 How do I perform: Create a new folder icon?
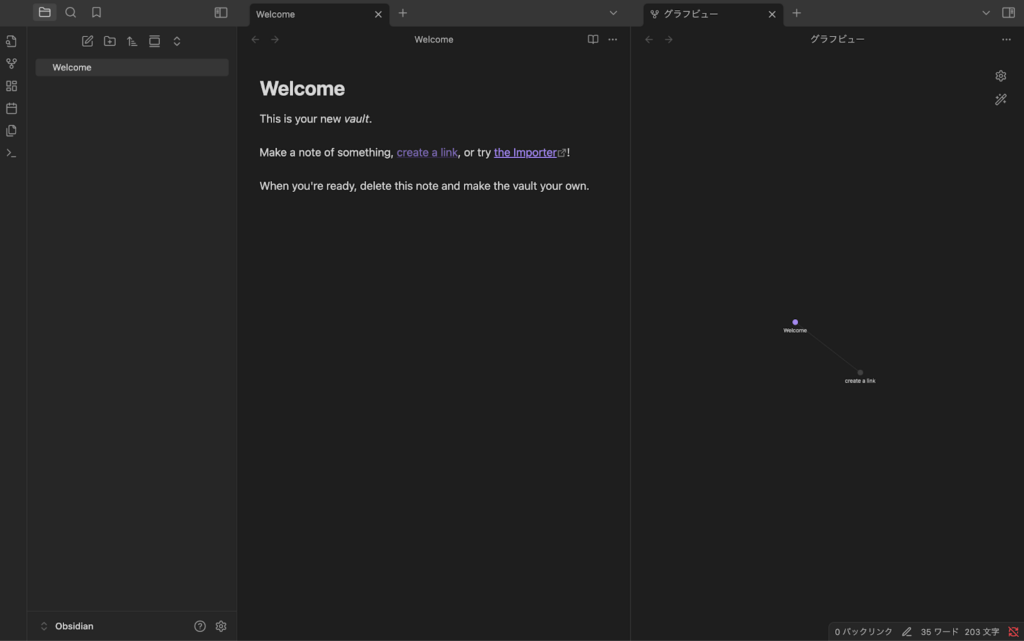pyautogui.click(x=110, y=41)
